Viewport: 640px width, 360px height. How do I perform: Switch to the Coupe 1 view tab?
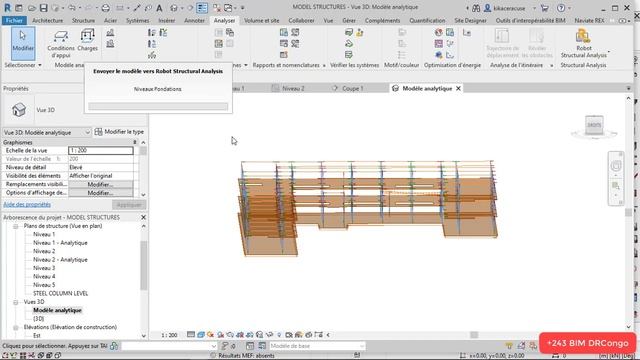click(x=353, y=88)
